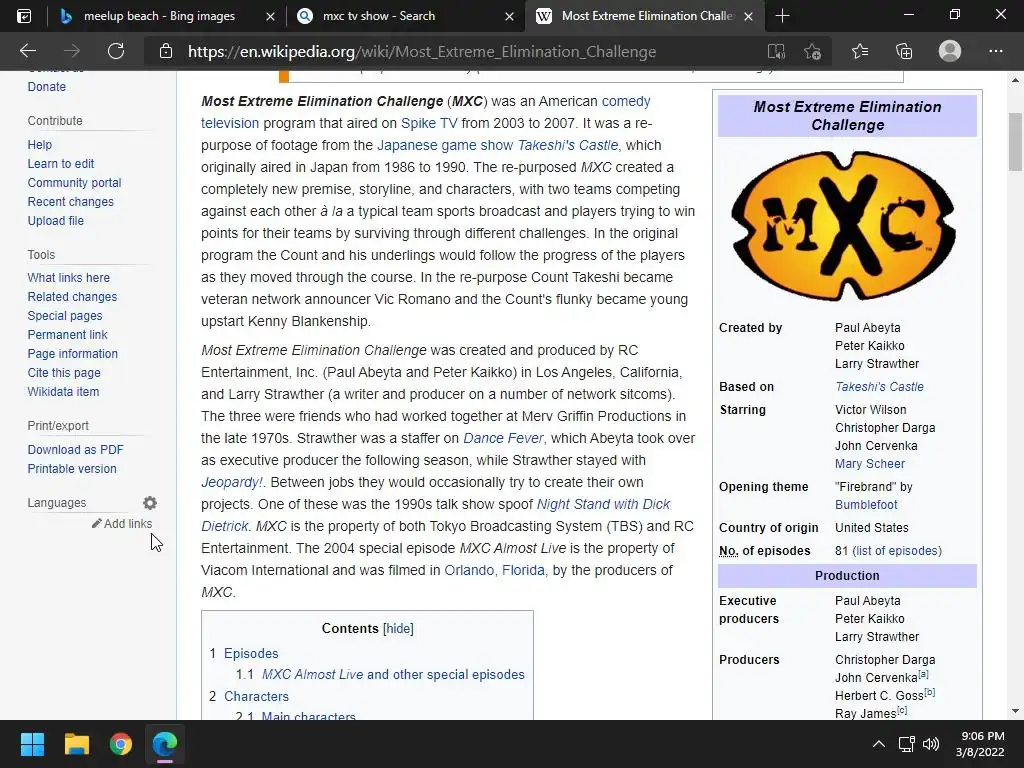View site info via padlock icon

pos(166,51)
